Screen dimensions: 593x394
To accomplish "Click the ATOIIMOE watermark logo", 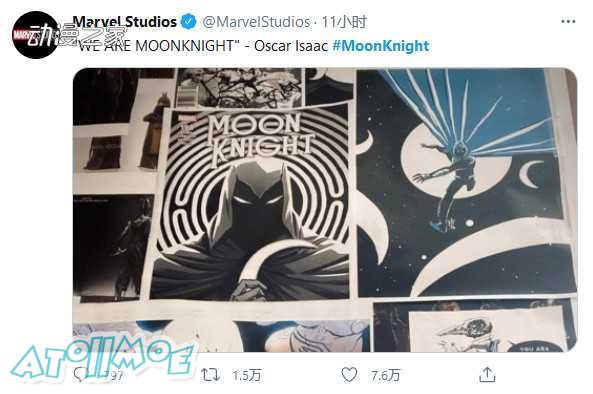I will click(103, 359).
